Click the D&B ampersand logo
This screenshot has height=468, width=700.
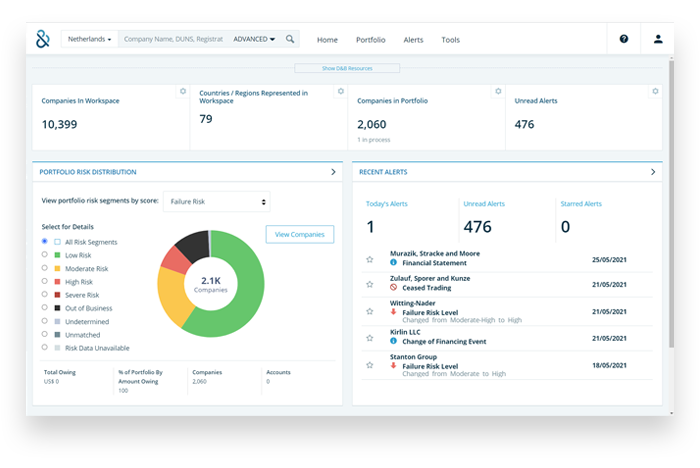pyautogui.click(x=42, y=39)
